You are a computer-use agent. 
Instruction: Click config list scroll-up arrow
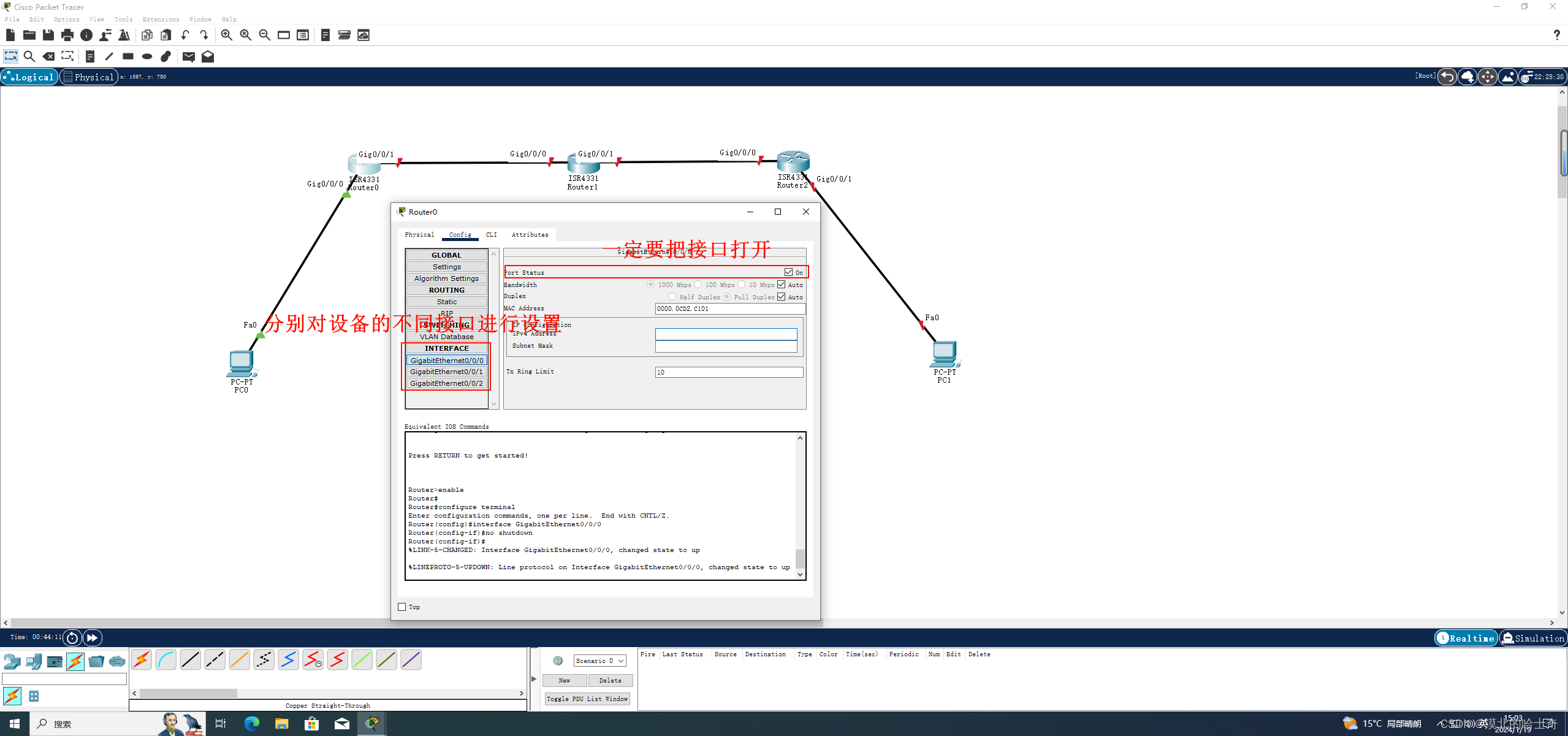click(x=494, y=254)
